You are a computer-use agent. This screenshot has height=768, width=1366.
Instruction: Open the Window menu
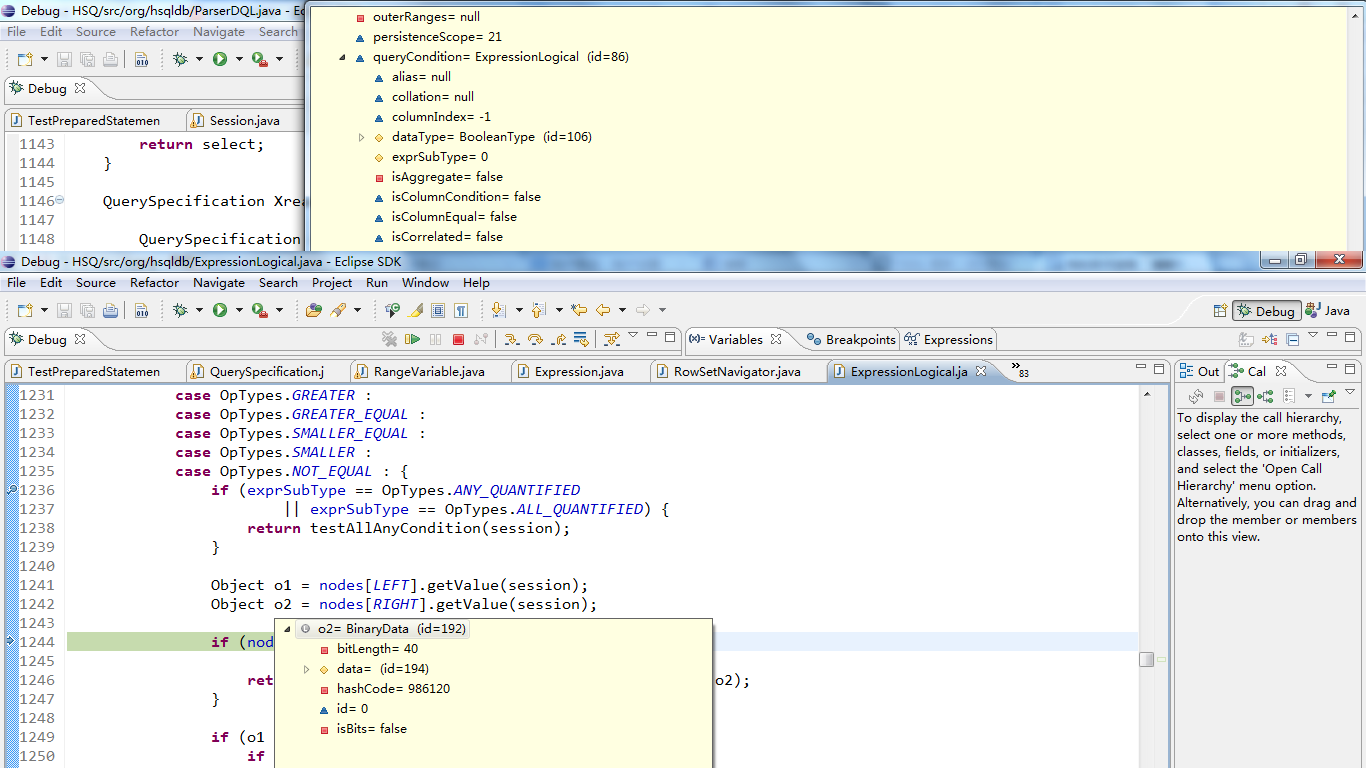425,283
